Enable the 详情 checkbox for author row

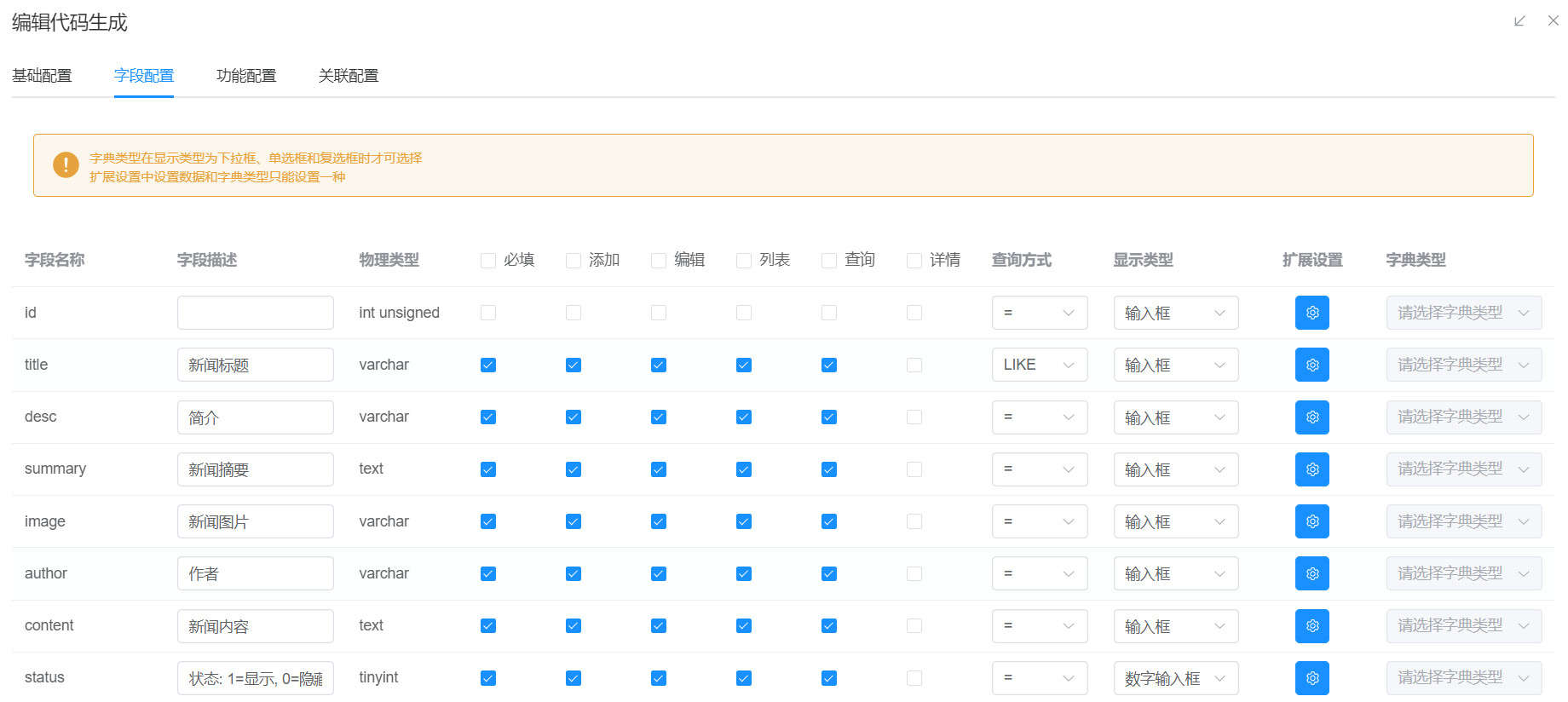pos(914,574)
